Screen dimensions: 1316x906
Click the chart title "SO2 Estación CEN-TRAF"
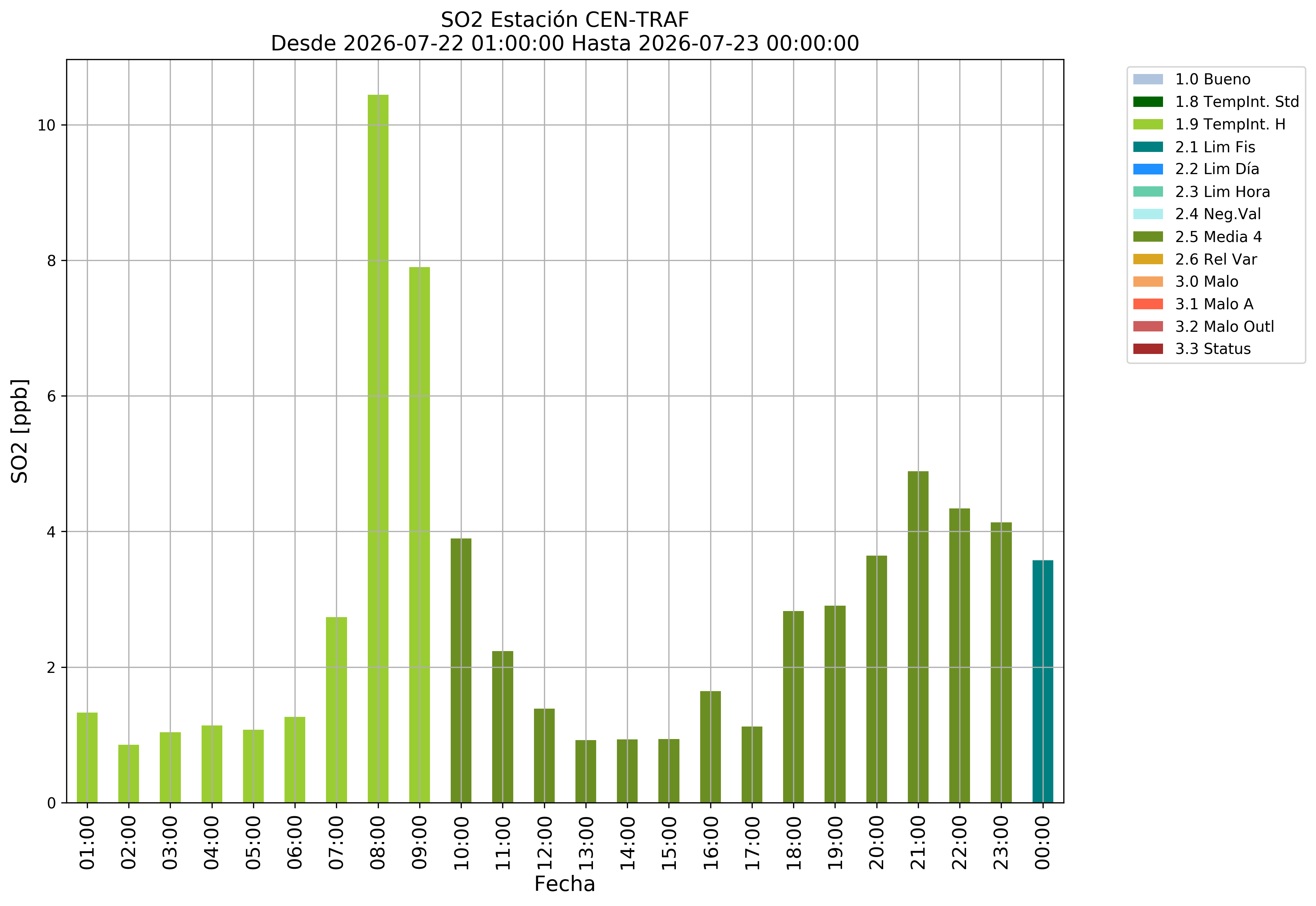(565, 20)
